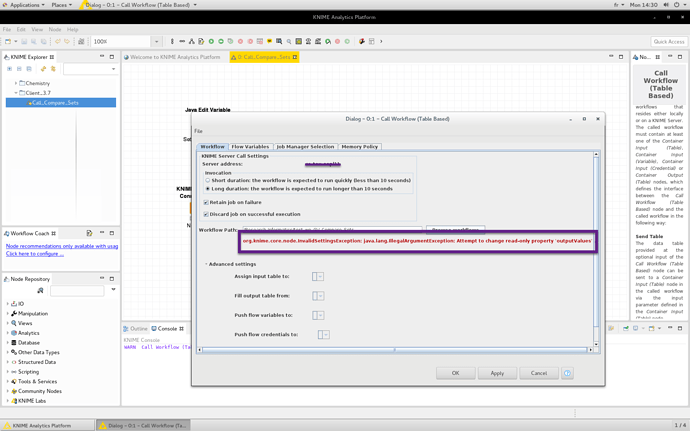Click the red cancel all nodes icon

point(250,41)
